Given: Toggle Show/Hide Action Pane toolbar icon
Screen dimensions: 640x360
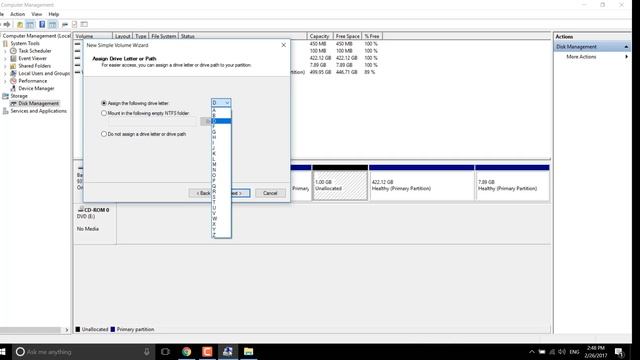Looking at the screenshot, I should point(52,24).
